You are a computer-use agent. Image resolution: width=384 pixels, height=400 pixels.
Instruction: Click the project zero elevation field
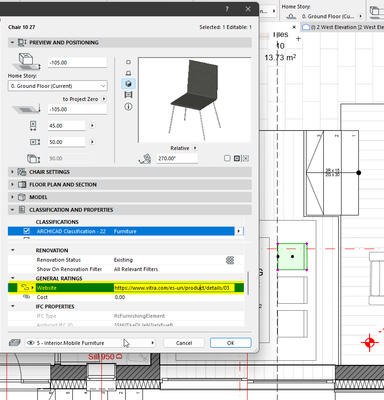(77, 109)
